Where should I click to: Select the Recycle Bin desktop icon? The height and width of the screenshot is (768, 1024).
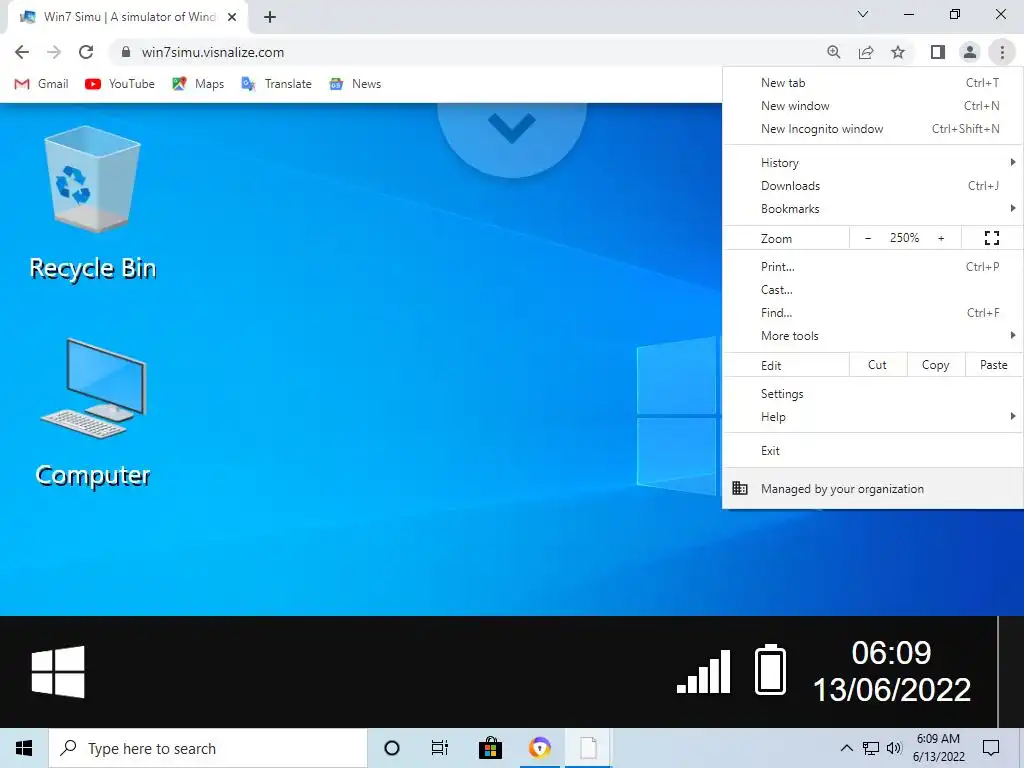(92, 203)
